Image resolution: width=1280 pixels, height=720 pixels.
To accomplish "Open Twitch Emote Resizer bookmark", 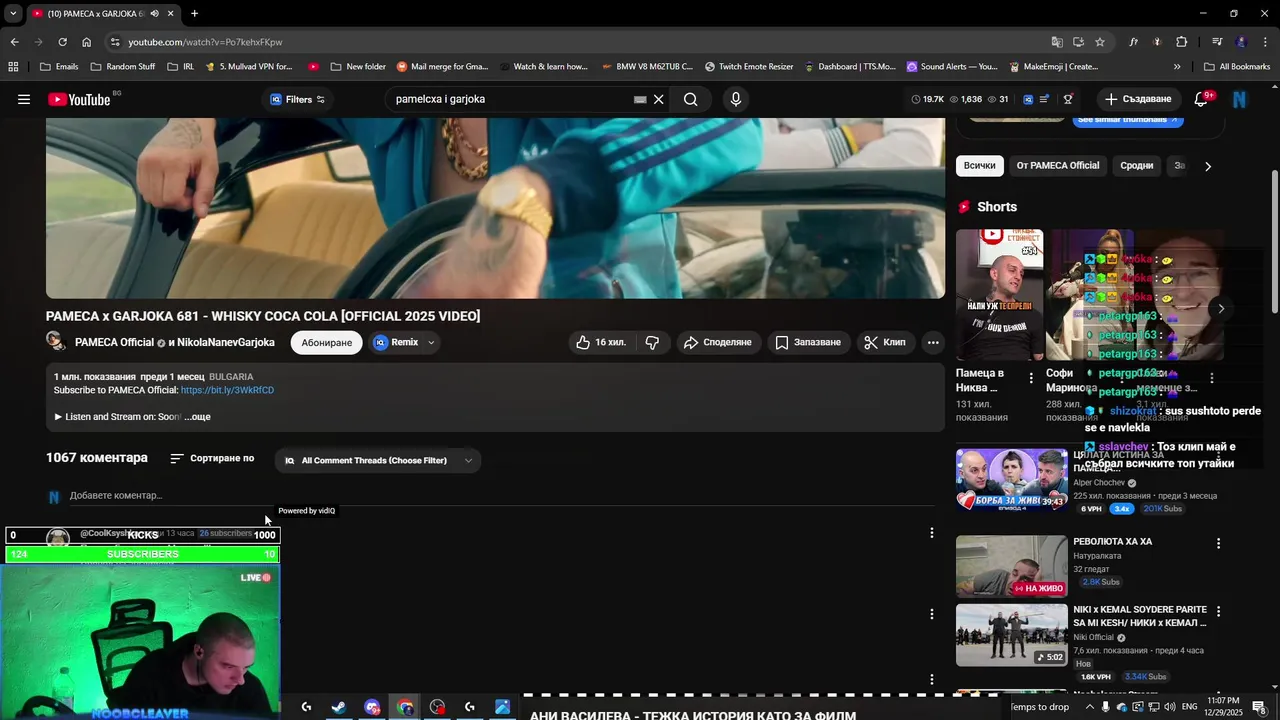I will 749,67.
